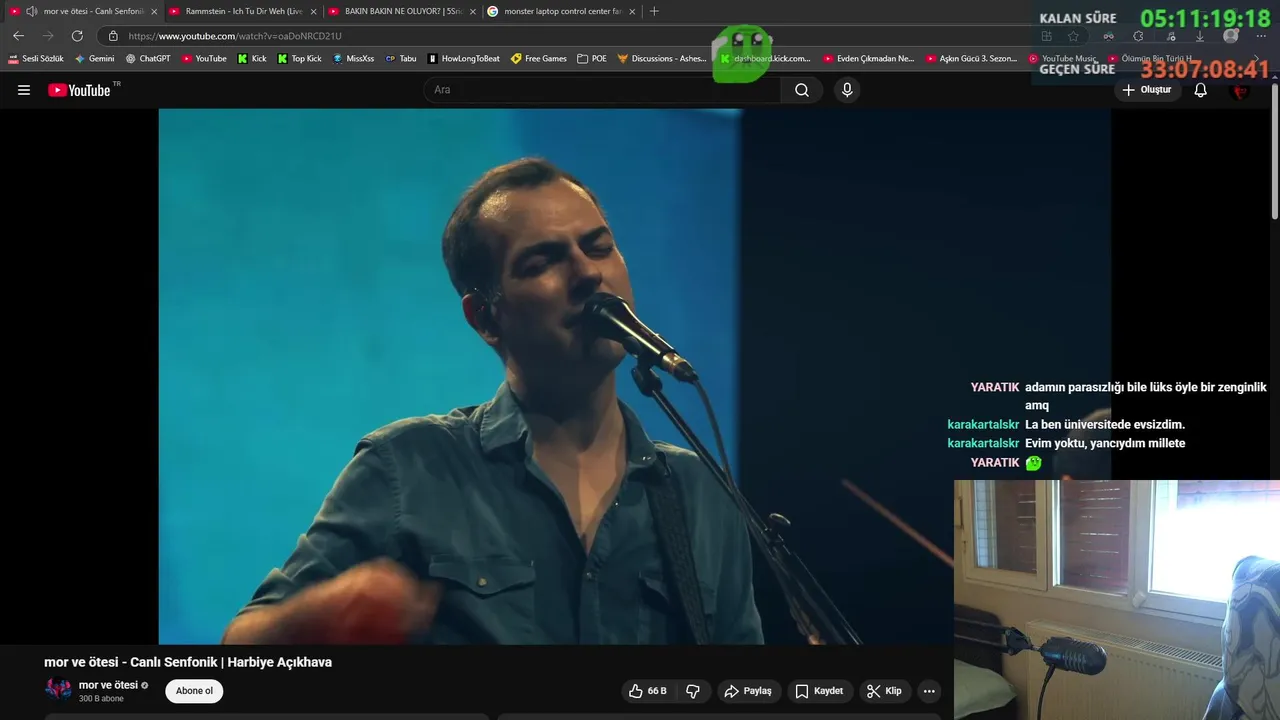1280x720 pixels.
Task: Open YouTube notifications bell
Action: (1201, 90)
